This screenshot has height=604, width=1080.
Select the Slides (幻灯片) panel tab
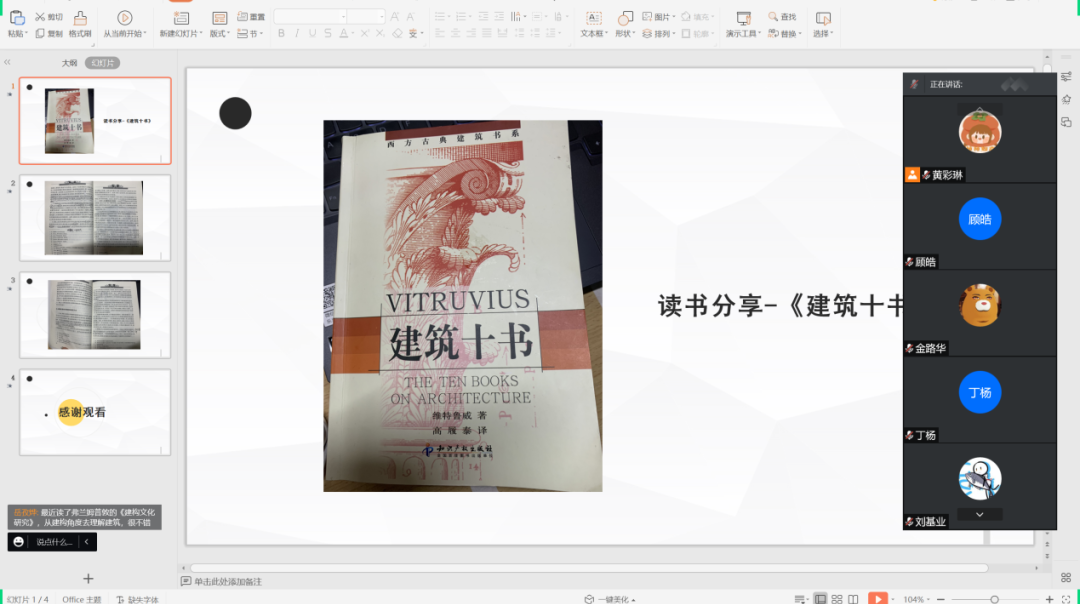(x=102, y=63)
